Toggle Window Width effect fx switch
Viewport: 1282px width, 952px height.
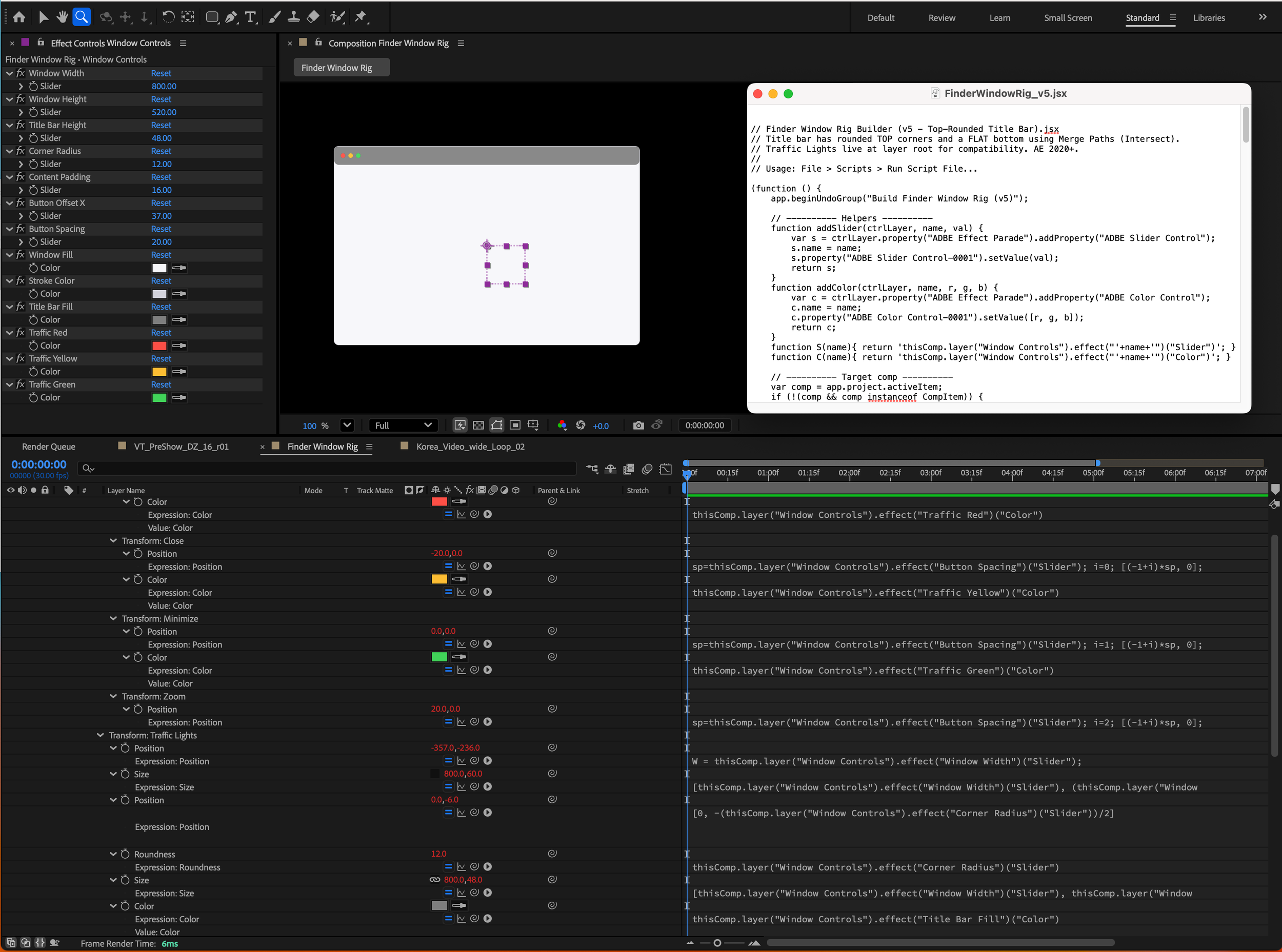tap(21, 73)
